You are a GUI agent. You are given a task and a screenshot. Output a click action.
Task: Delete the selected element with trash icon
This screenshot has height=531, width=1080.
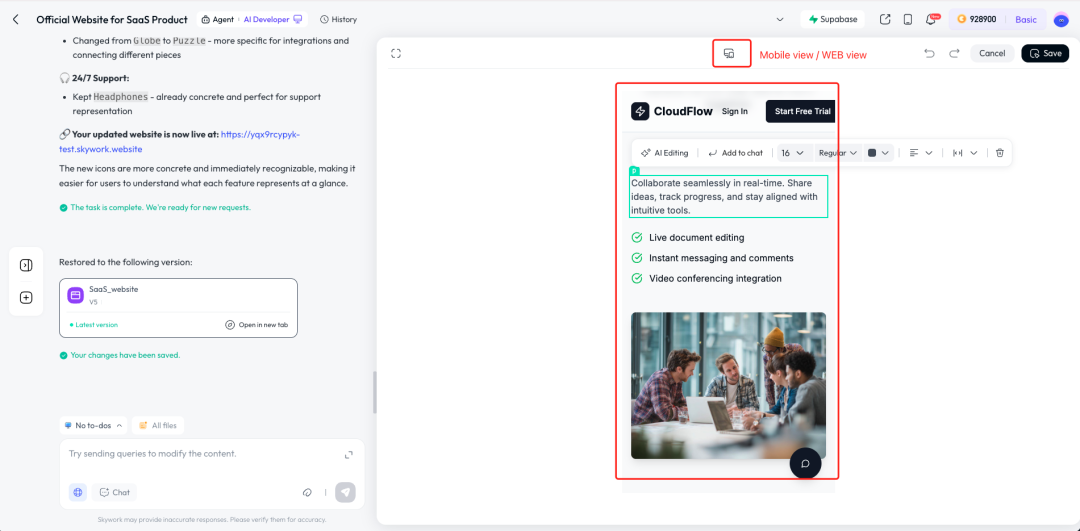(x=1000, y=153)
